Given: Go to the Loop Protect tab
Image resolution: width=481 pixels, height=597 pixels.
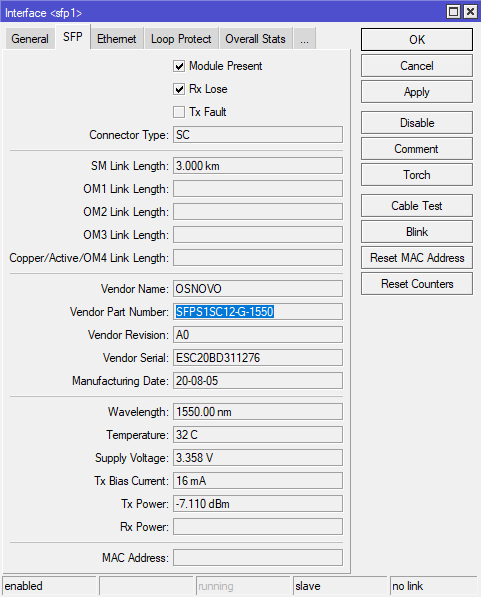Looking at the screenshot, I should (181, 38).
